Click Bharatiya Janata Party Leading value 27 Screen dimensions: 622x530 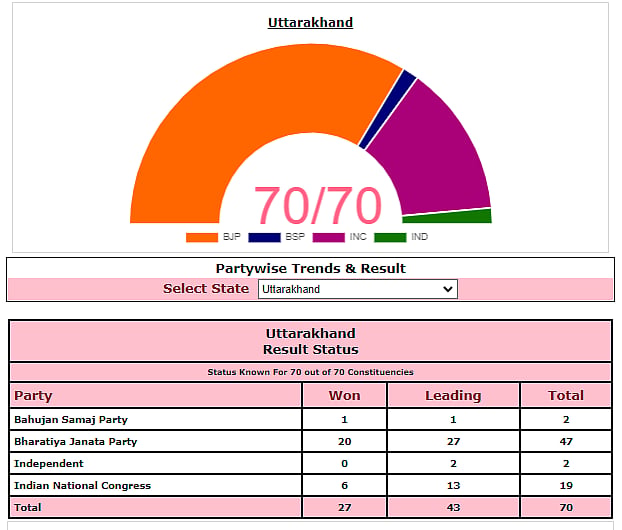(453, 442)
